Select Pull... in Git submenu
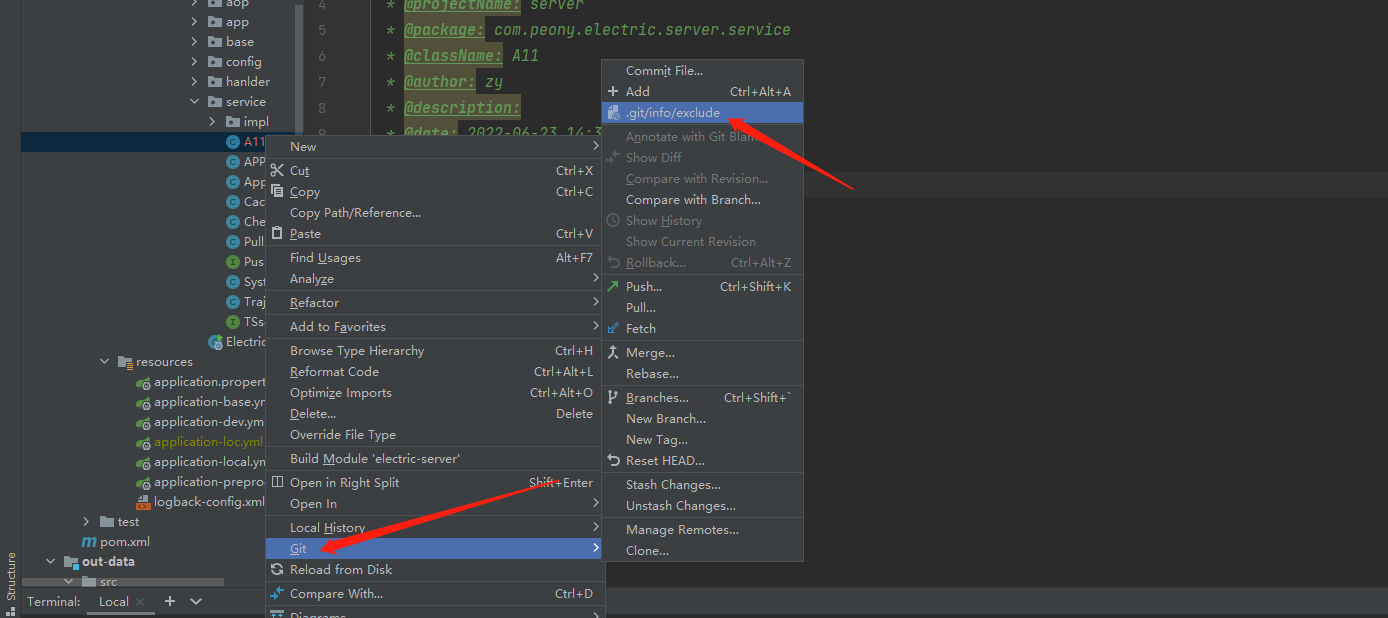 pyautogui.click(x=702, y=307)
